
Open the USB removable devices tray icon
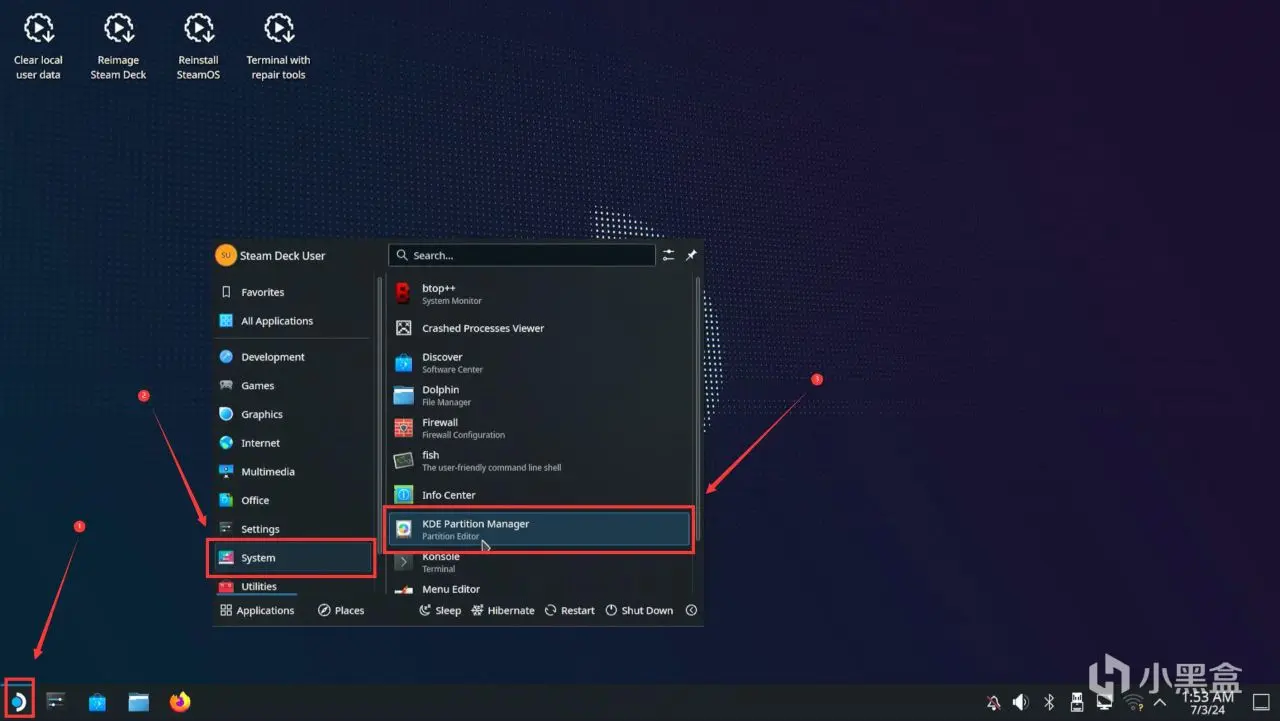click(x=1077, y=702)
